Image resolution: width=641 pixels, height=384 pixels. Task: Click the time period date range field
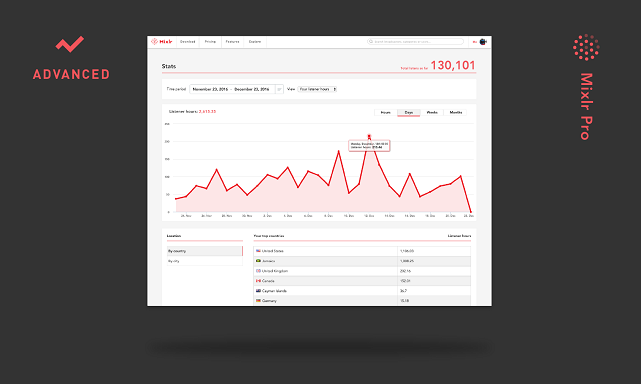[232, 89]
